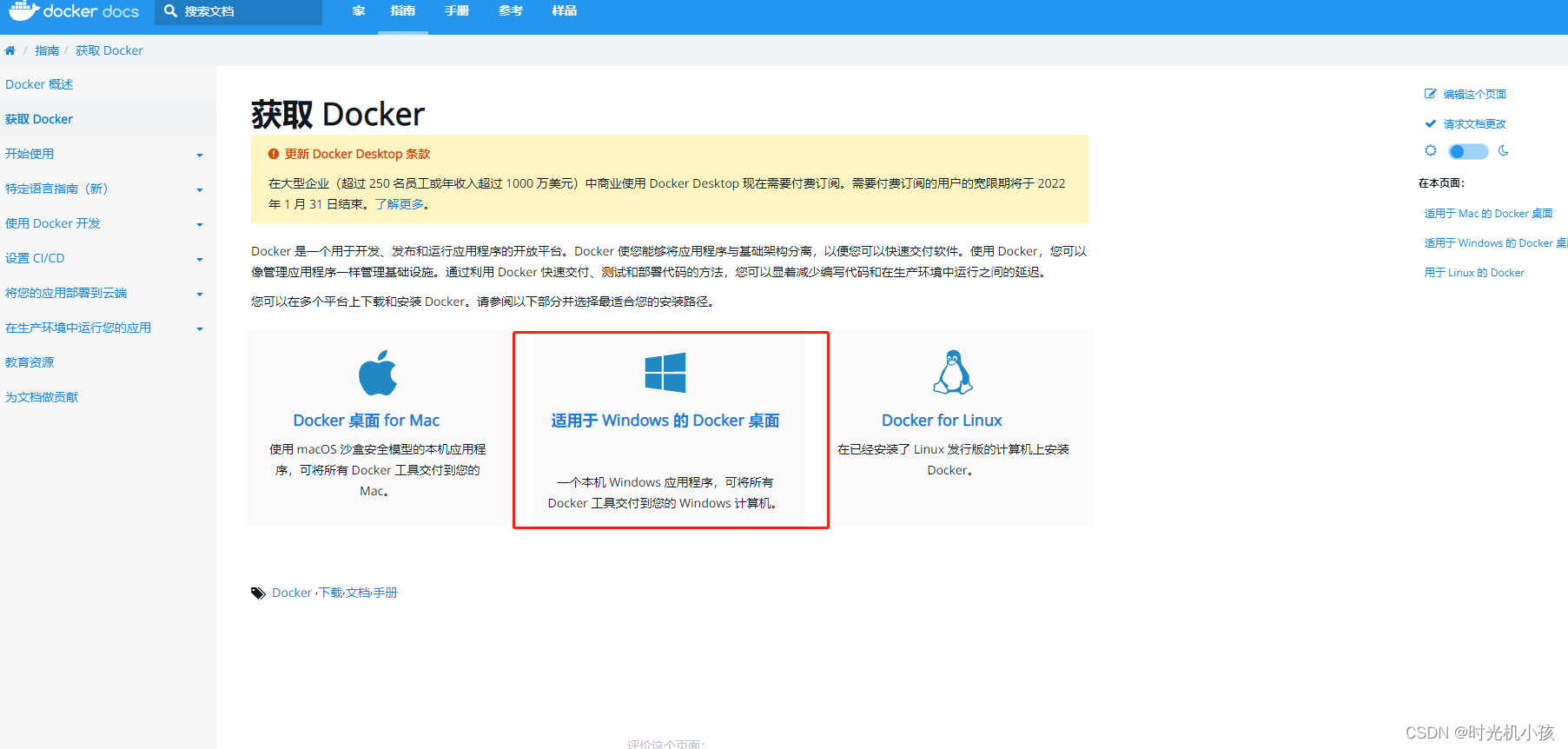
Task: Open Docker 概述 in sidebar
Action: click(x=39, y=84)
